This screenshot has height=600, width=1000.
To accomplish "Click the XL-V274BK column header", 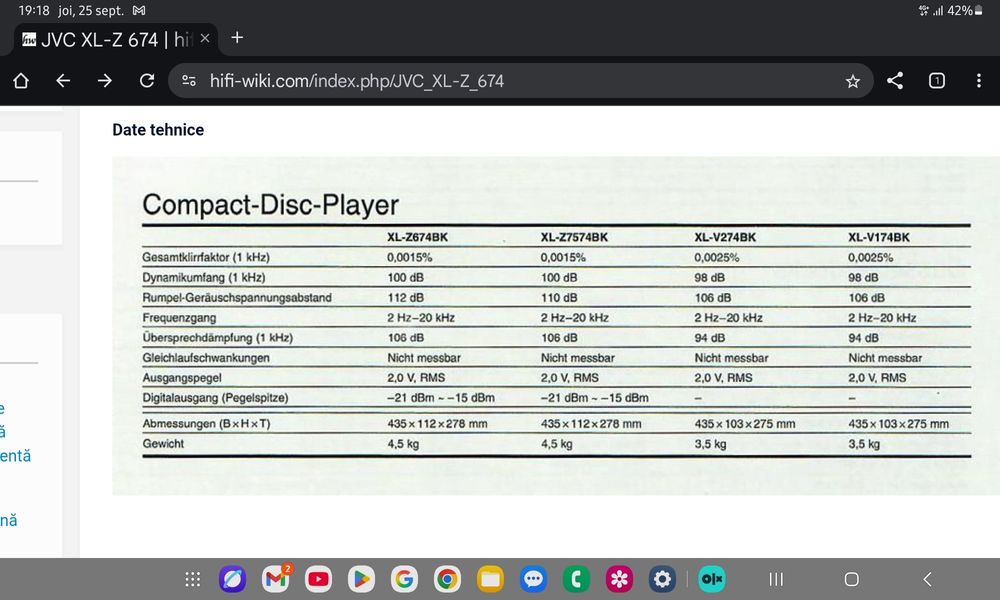I will 725,237.
